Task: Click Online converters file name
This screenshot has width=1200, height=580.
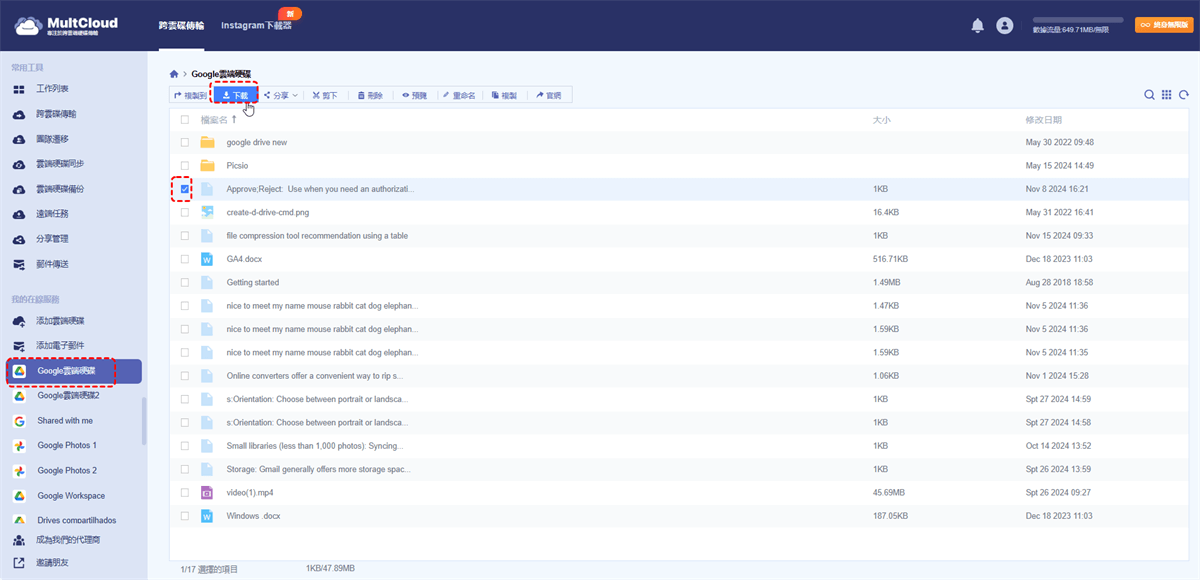Action: pyautogui.click(x=315, y=376)
